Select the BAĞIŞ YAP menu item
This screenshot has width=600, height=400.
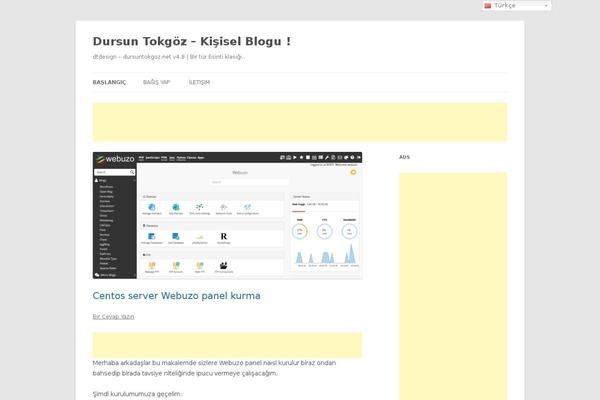tap(157, 82)
